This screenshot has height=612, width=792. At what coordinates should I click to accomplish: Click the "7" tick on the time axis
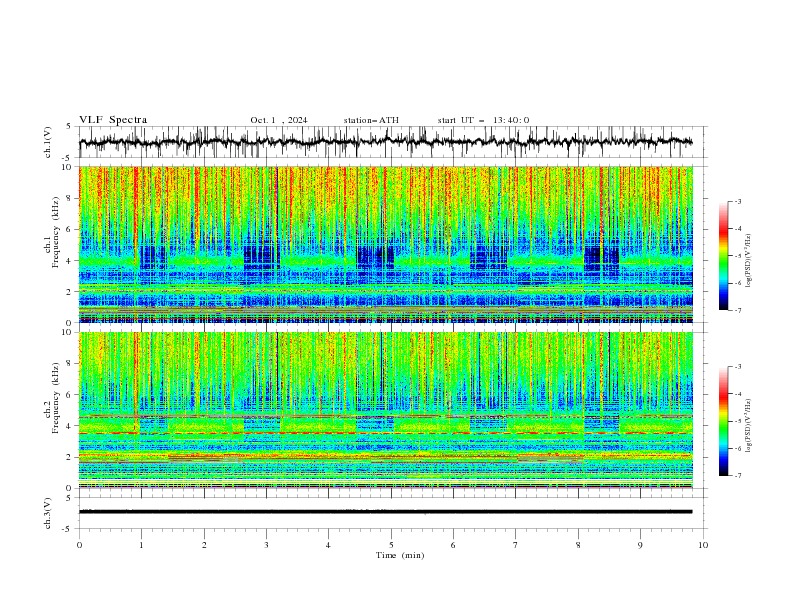(x=516, y=545)
